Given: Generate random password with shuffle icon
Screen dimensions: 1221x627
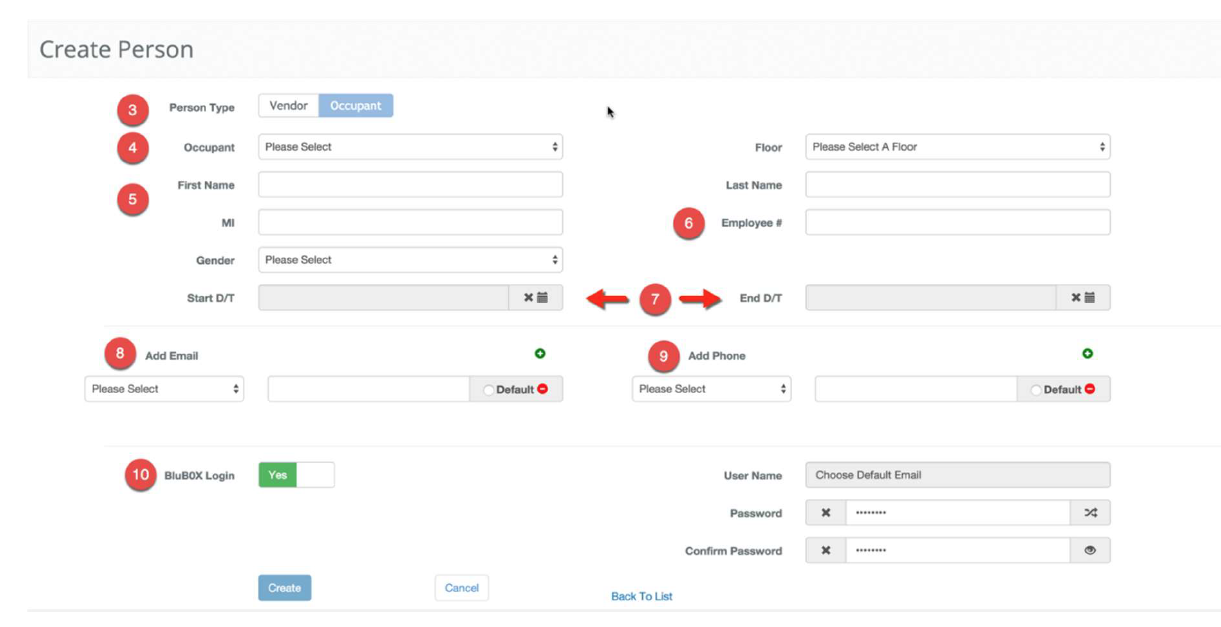Looking at the screenshot, I should pyautogui.click(x=1090, y=513).
